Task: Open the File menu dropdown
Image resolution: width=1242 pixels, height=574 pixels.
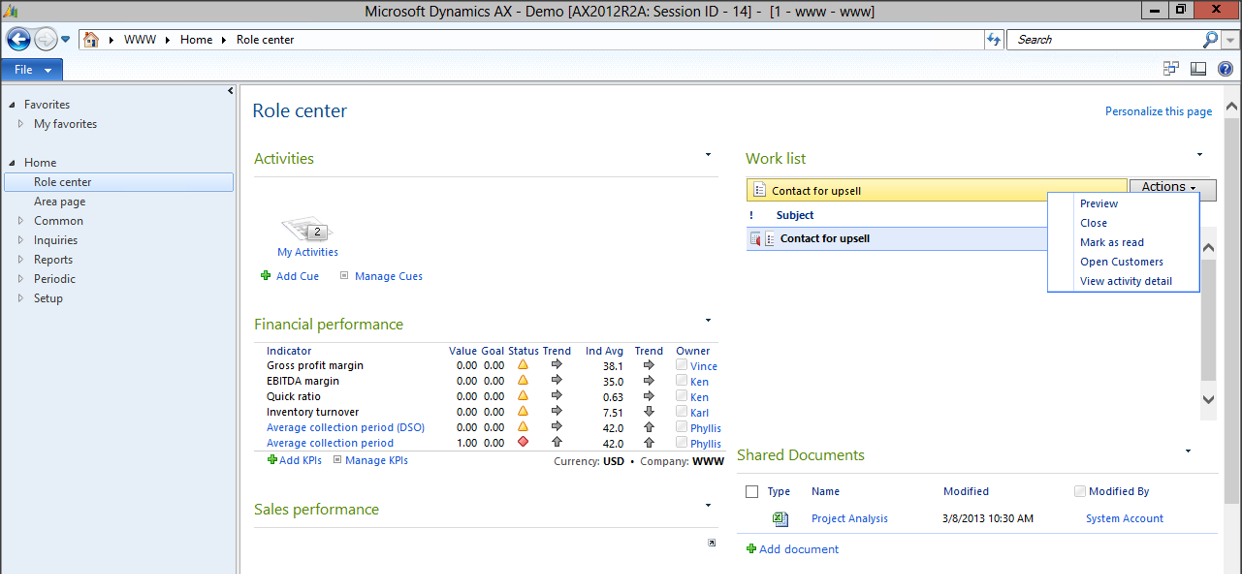Action: pyautogui.click(x=32, y=70)
